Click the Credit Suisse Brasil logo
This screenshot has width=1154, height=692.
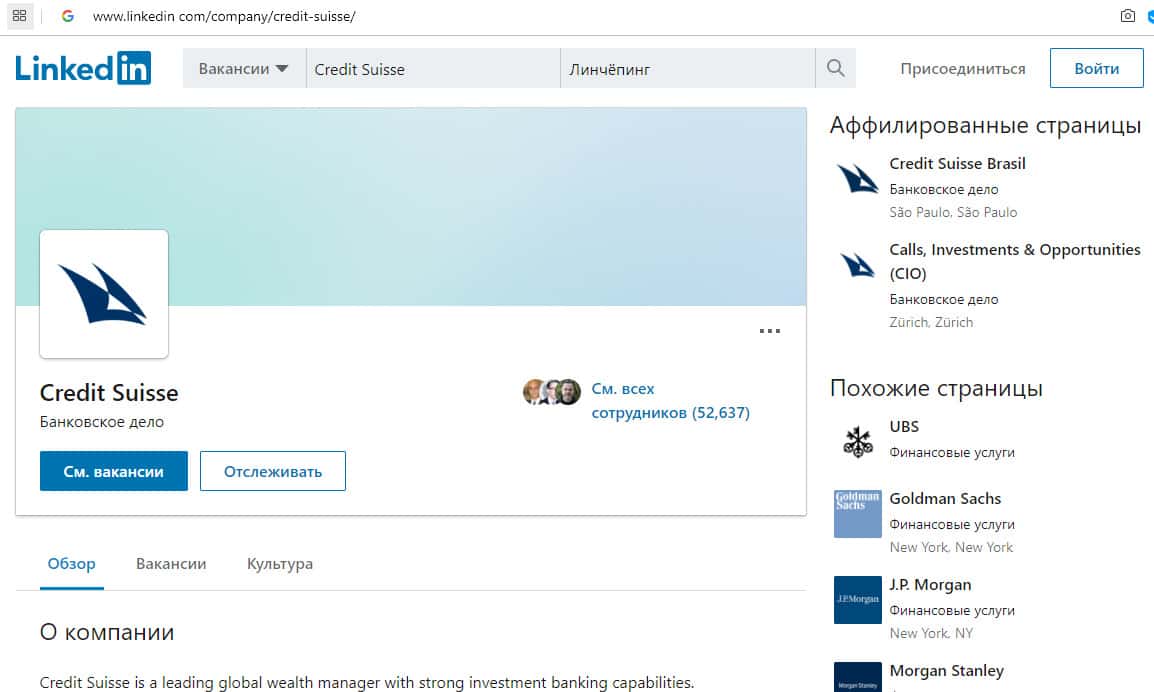pyautogui.click(x=857, y=179)
